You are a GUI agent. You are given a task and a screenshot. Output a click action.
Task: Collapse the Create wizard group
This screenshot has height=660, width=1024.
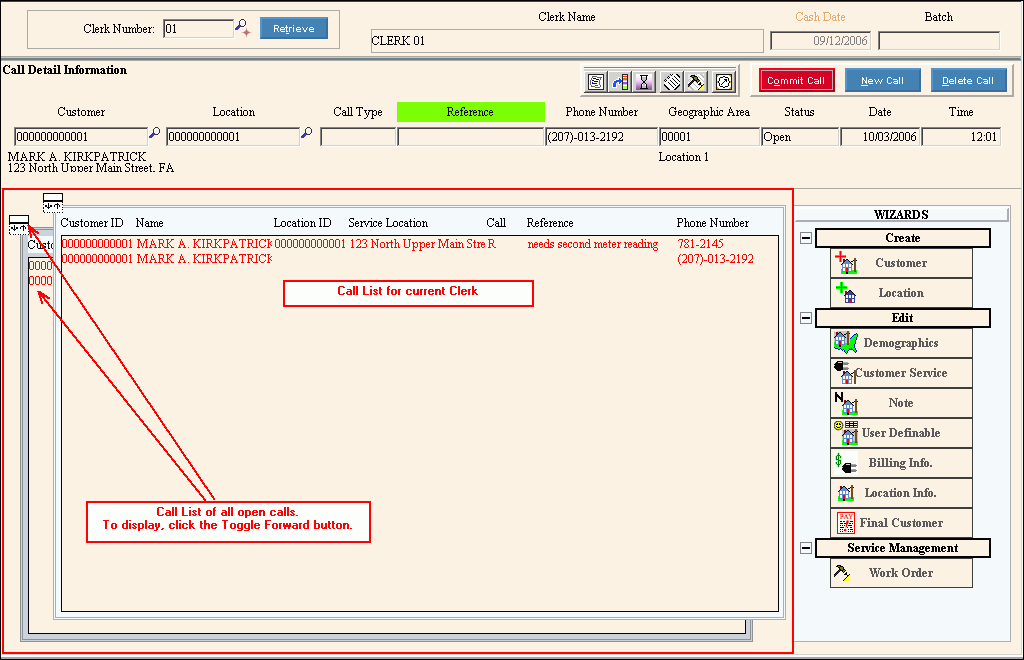[806, 238]
